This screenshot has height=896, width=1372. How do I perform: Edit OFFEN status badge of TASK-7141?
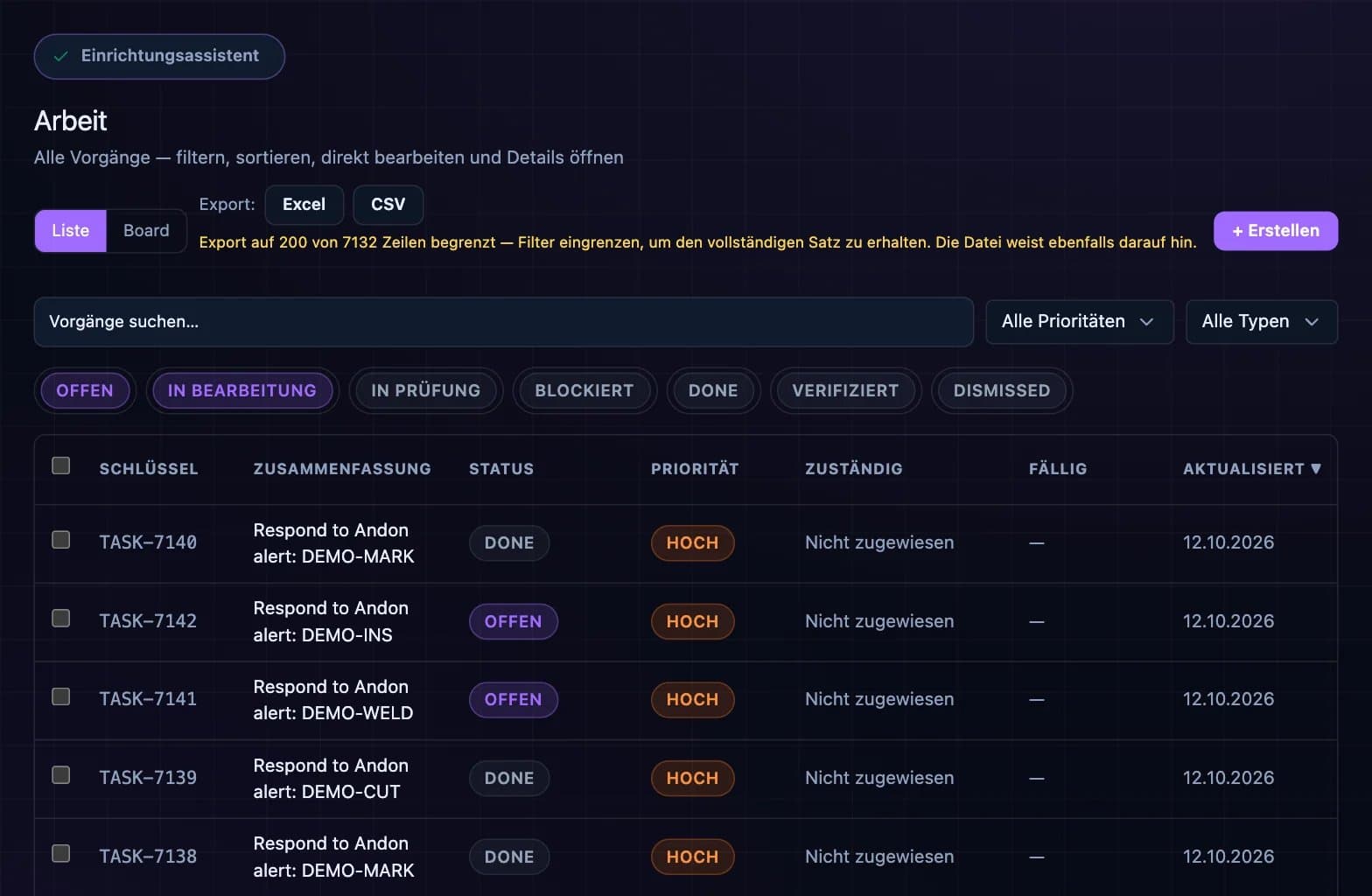[514, 699]
